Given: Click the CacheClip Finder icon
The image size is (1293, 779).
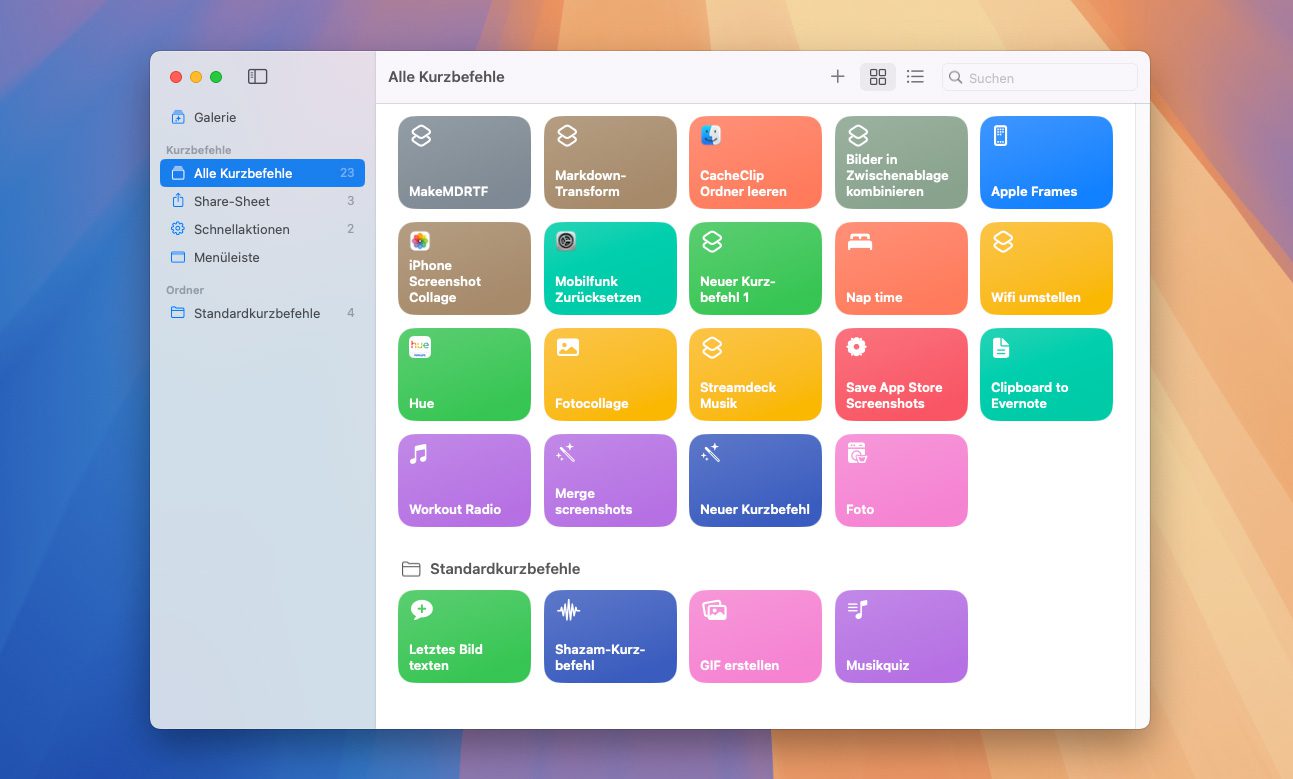Looking at the screenshot, I should tap(711, 136).
